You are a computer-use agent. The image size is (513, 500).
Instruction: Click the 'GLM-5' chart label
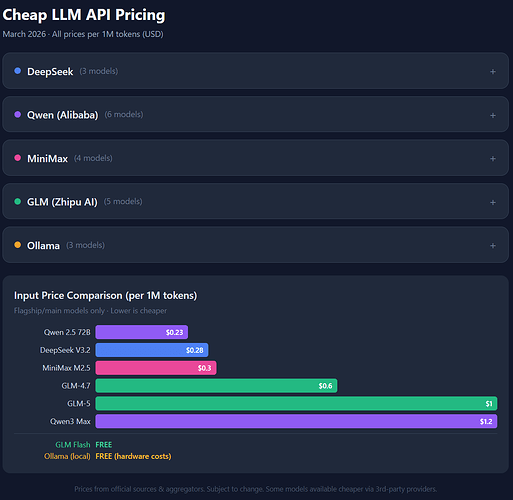79,404
